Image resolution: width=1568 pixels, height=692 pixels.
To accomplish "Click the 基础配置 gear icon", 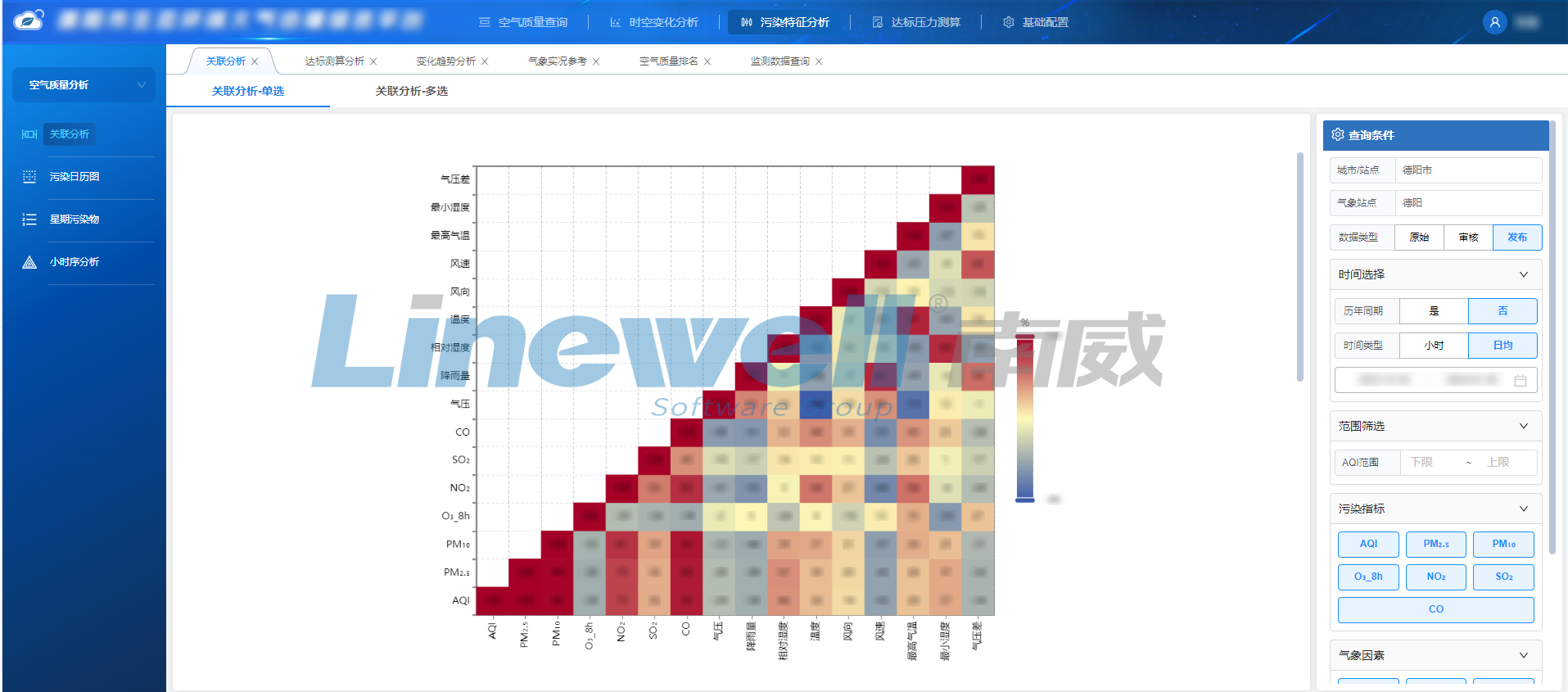I will click(x=1008, y=22).
